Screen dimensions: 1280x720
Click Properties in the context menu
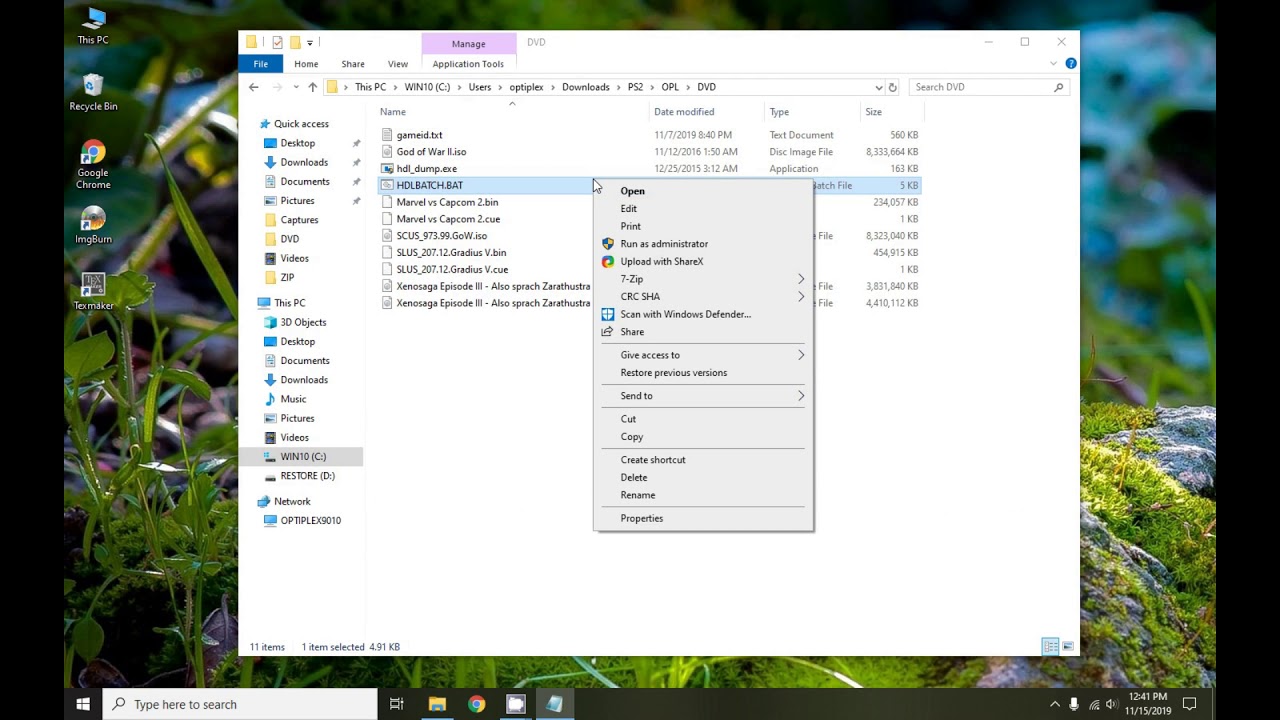703,518
